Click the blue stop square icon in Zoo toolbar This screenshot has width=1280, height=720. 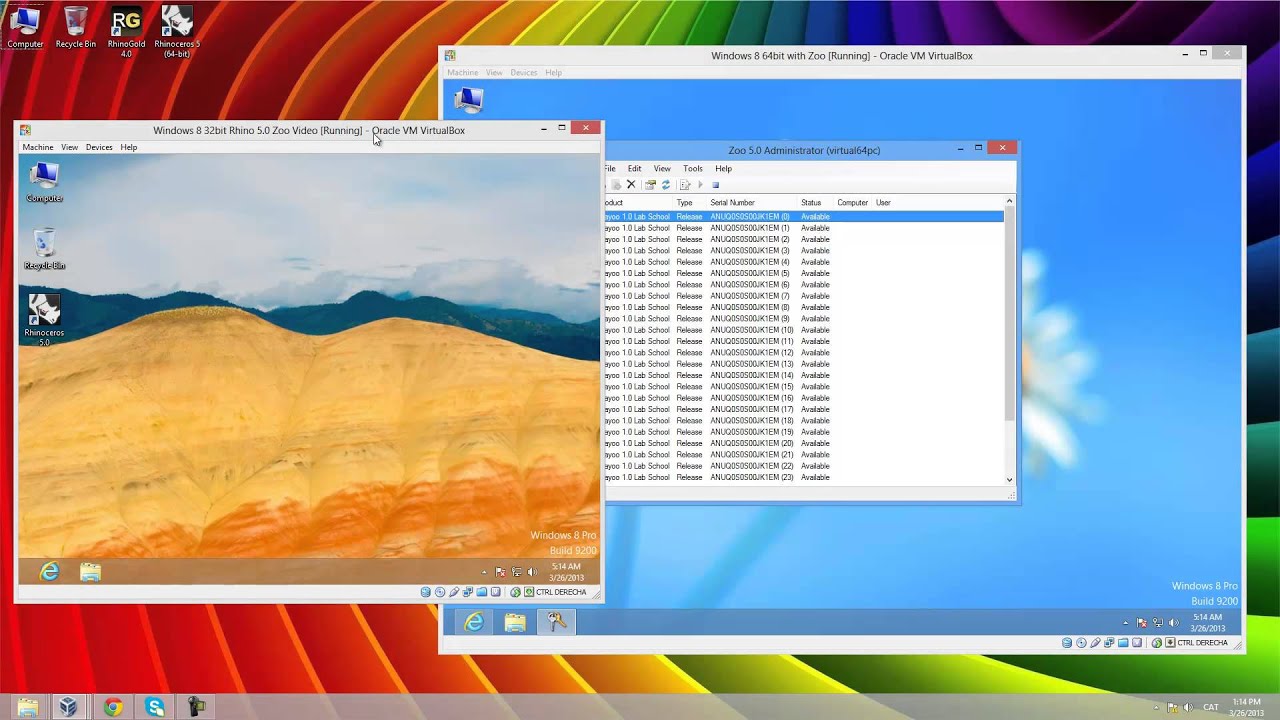(716, 185)
